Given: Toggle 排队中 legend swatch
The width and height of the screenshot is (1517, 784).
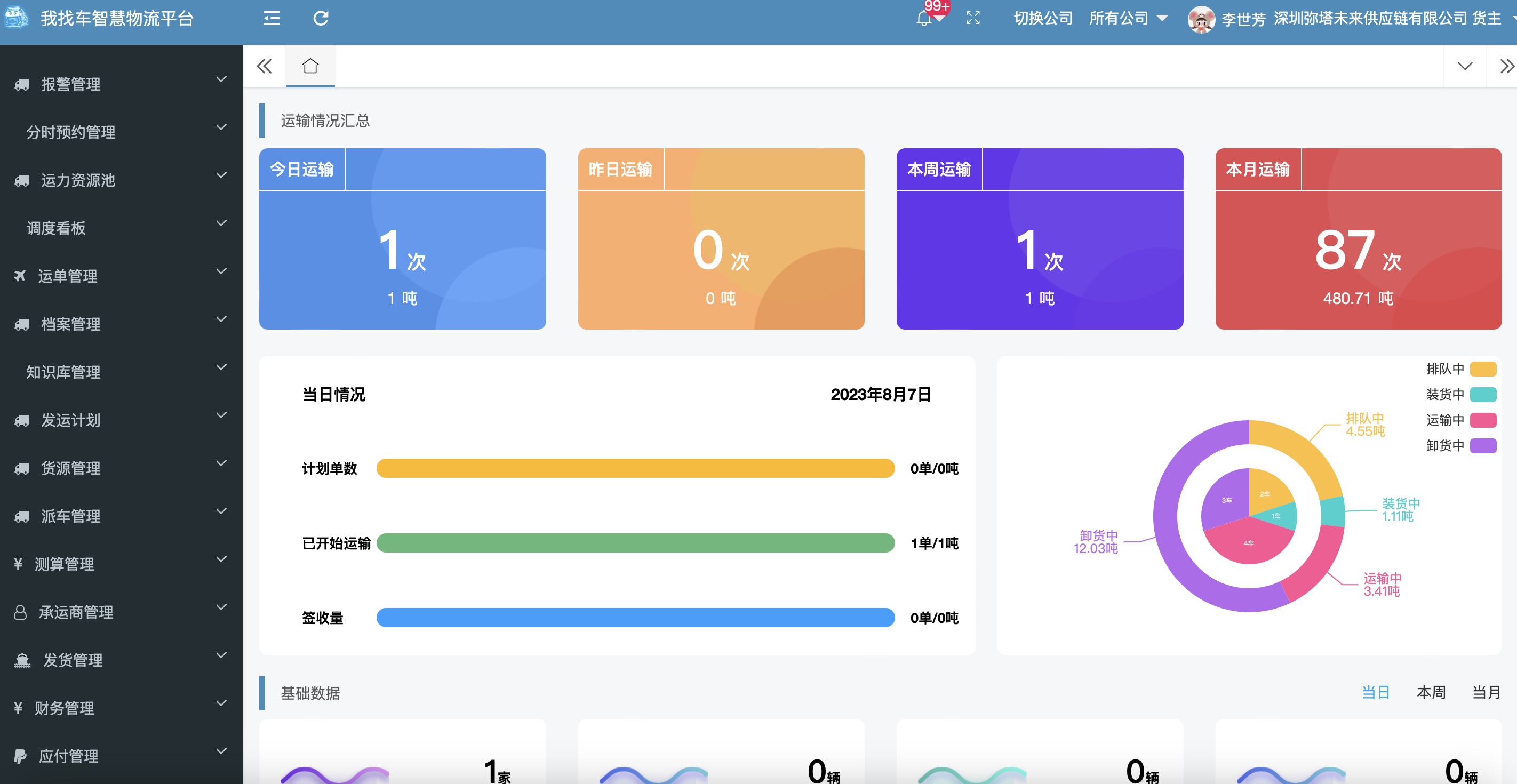Looking at the screenshot, I should point(1483,369).
